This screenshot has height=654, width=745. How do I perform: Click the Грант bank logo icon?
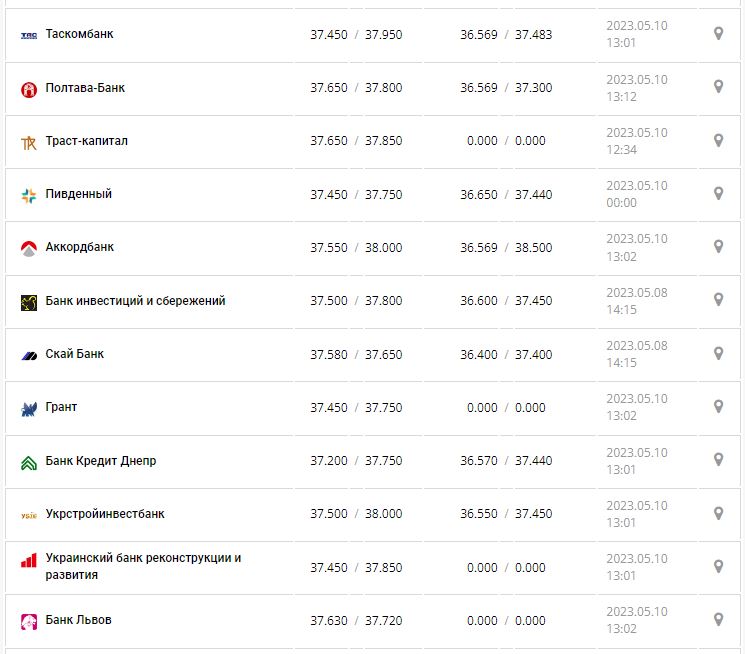click(28, 408)
